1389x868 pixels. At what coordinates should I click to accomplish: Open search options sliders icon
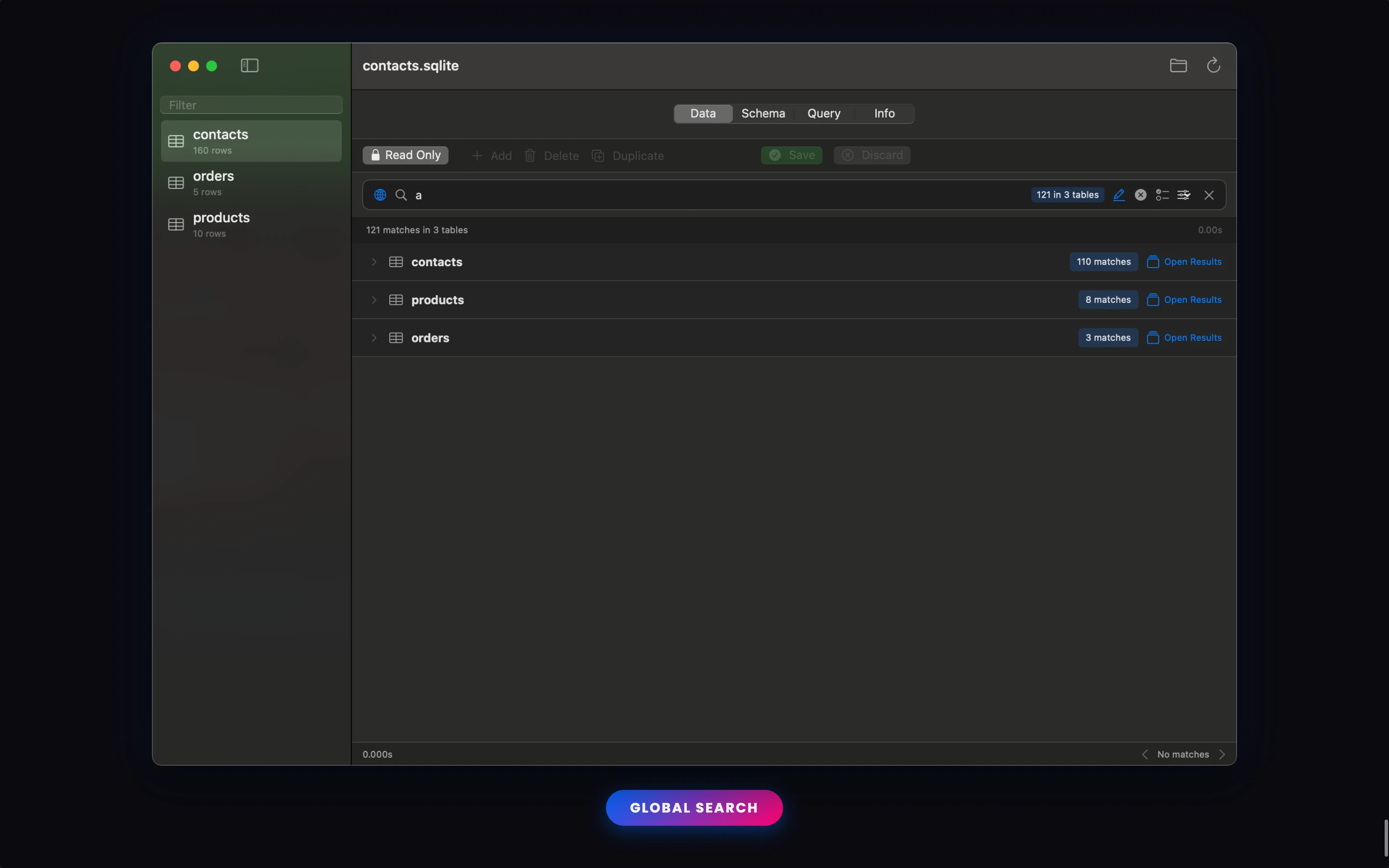coord(1184,195)
